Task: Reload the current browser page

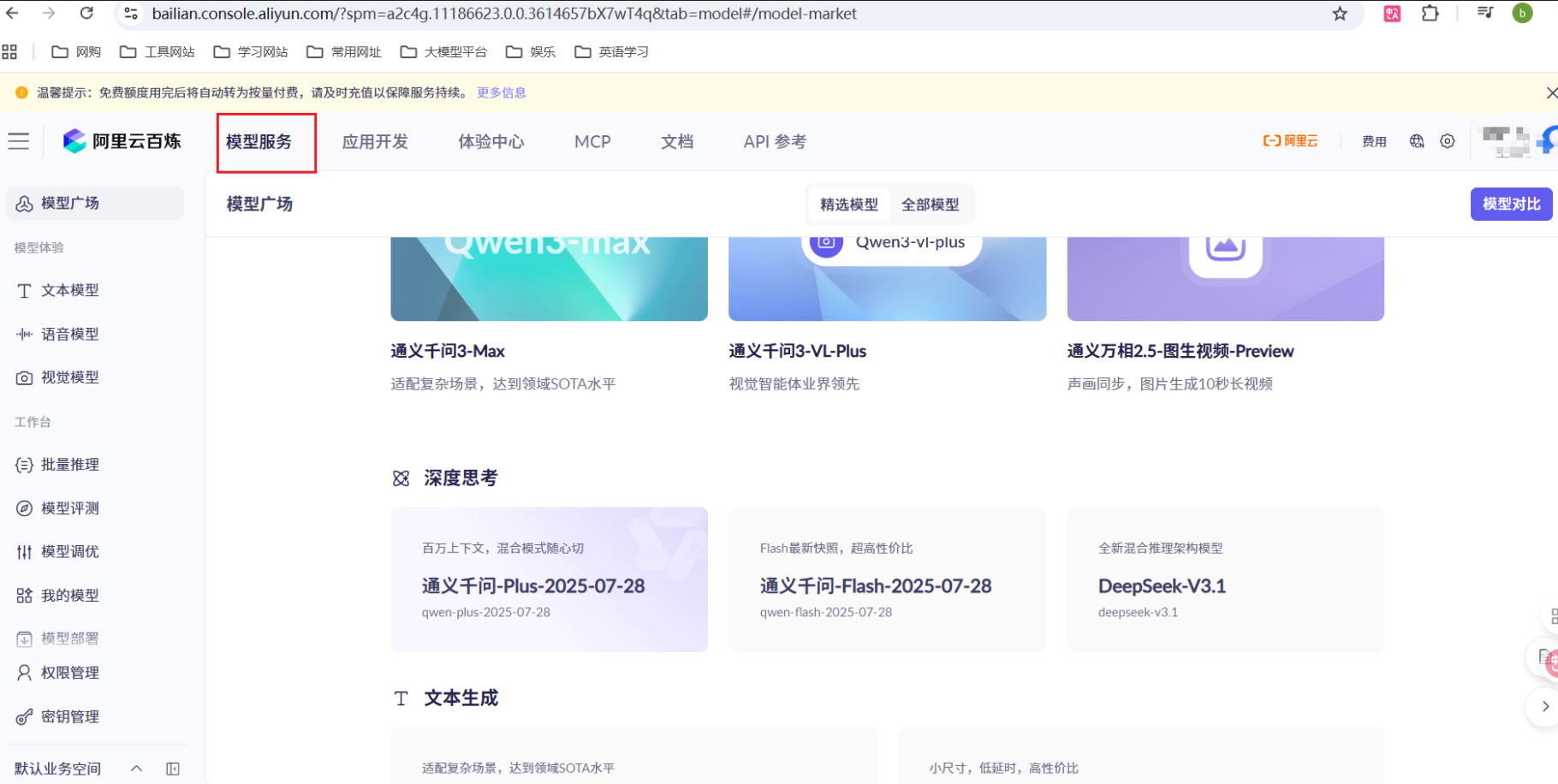Action: pos(86,14)
